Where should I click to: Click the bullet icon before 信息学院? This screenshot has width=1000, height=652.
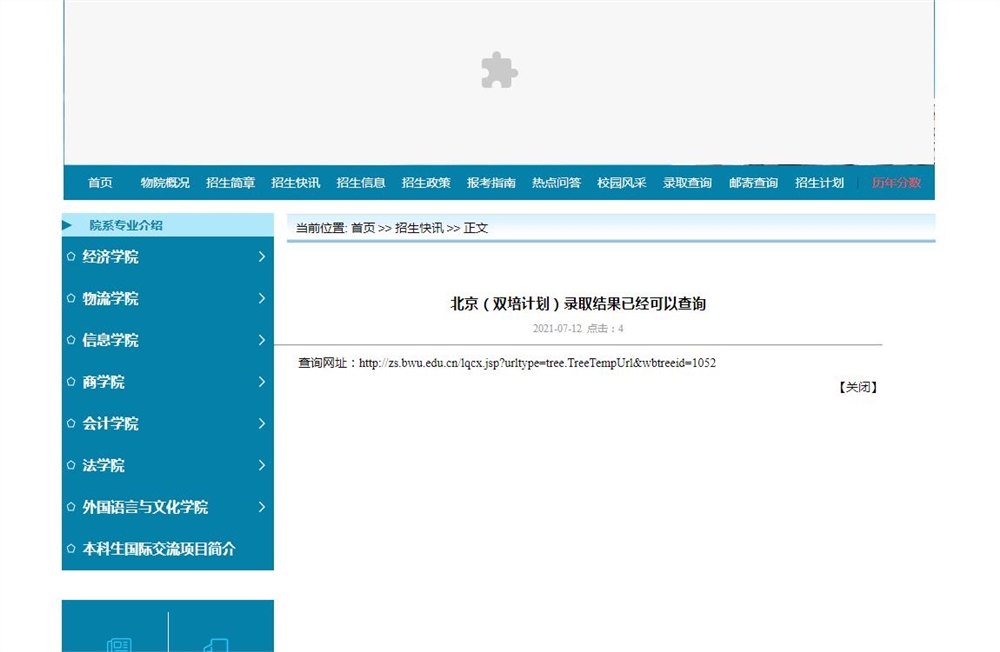tap(71, 340)
